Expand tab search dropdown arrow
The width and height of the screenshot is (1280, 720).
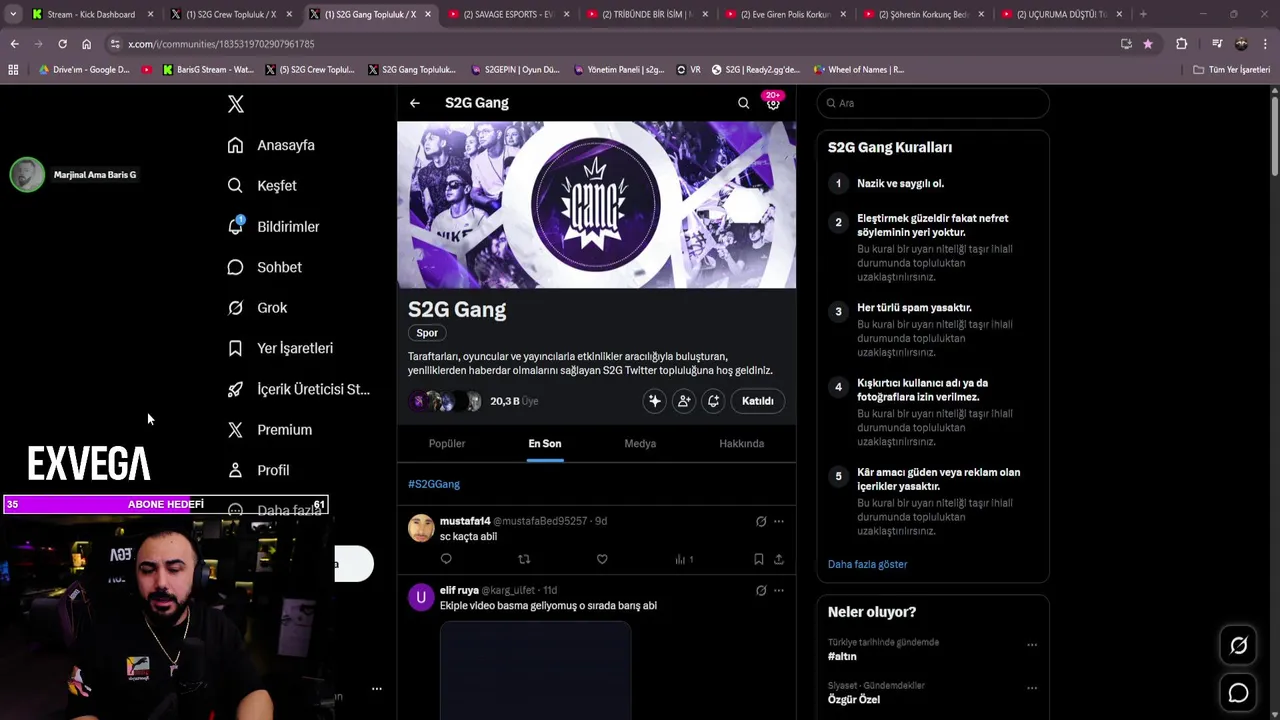(x=12, y=14)
